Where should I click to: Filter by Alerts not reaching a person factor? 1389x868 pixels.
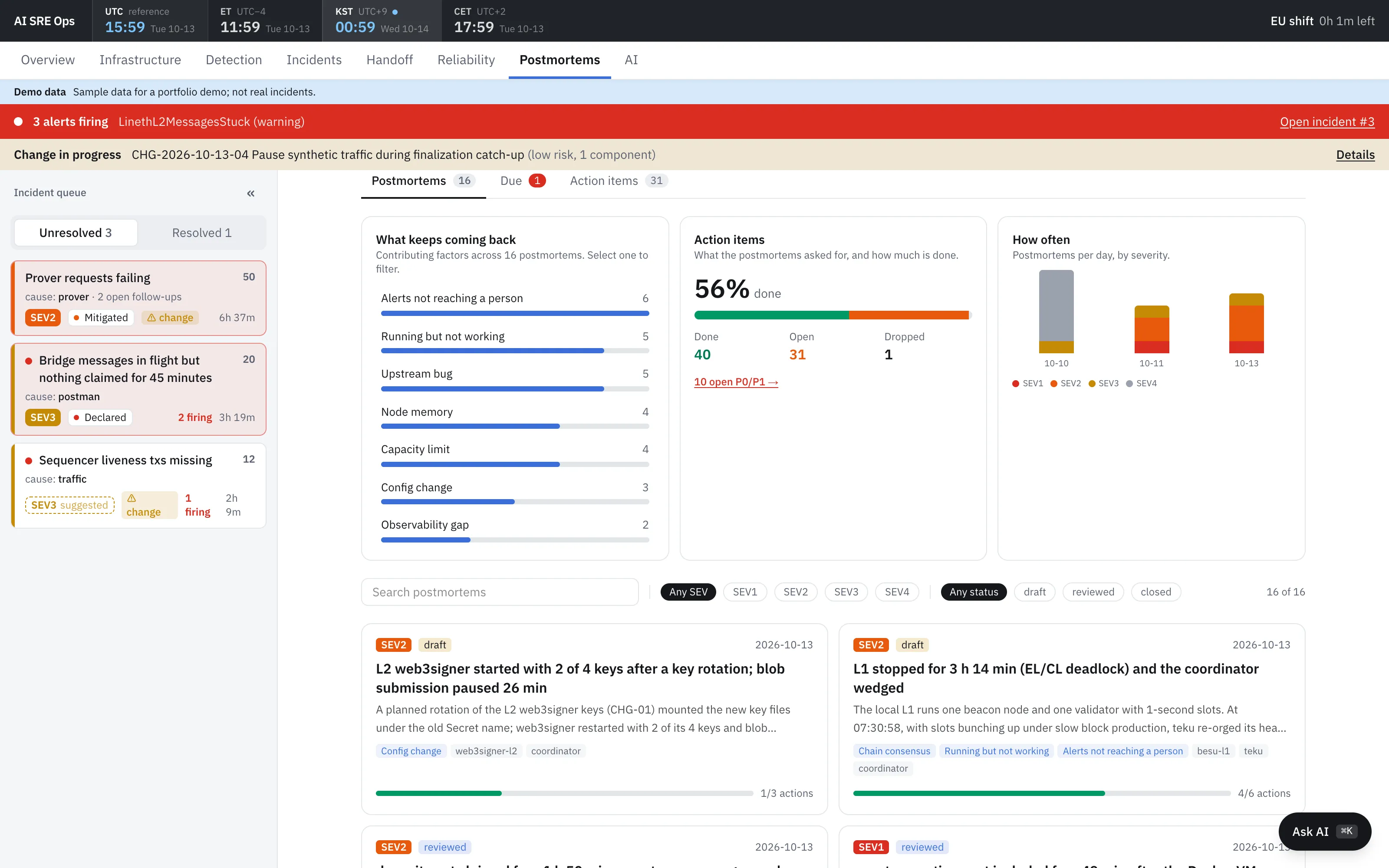tap(515, 304)
